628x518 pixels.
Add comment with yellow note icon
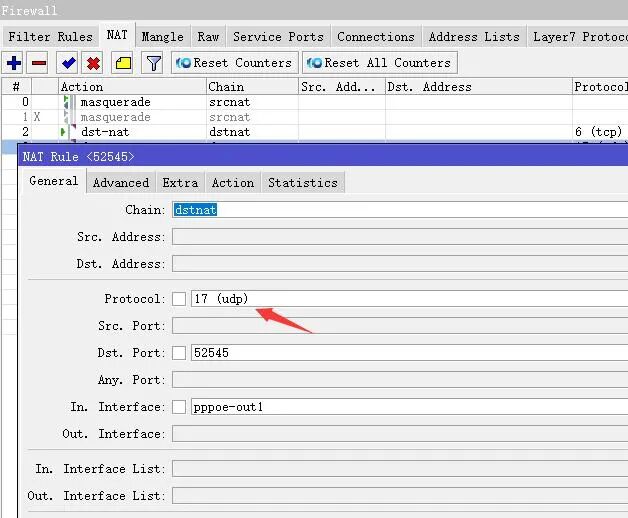tap(123, 63)
